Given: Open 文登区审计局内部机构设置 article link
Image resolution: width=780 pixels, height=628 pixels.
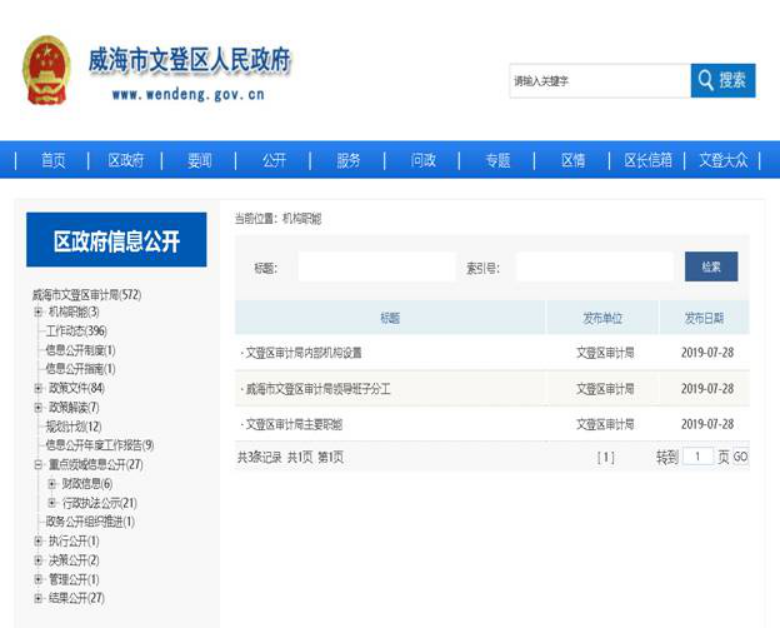Looking at the screenshot, I should click(304, 353).
